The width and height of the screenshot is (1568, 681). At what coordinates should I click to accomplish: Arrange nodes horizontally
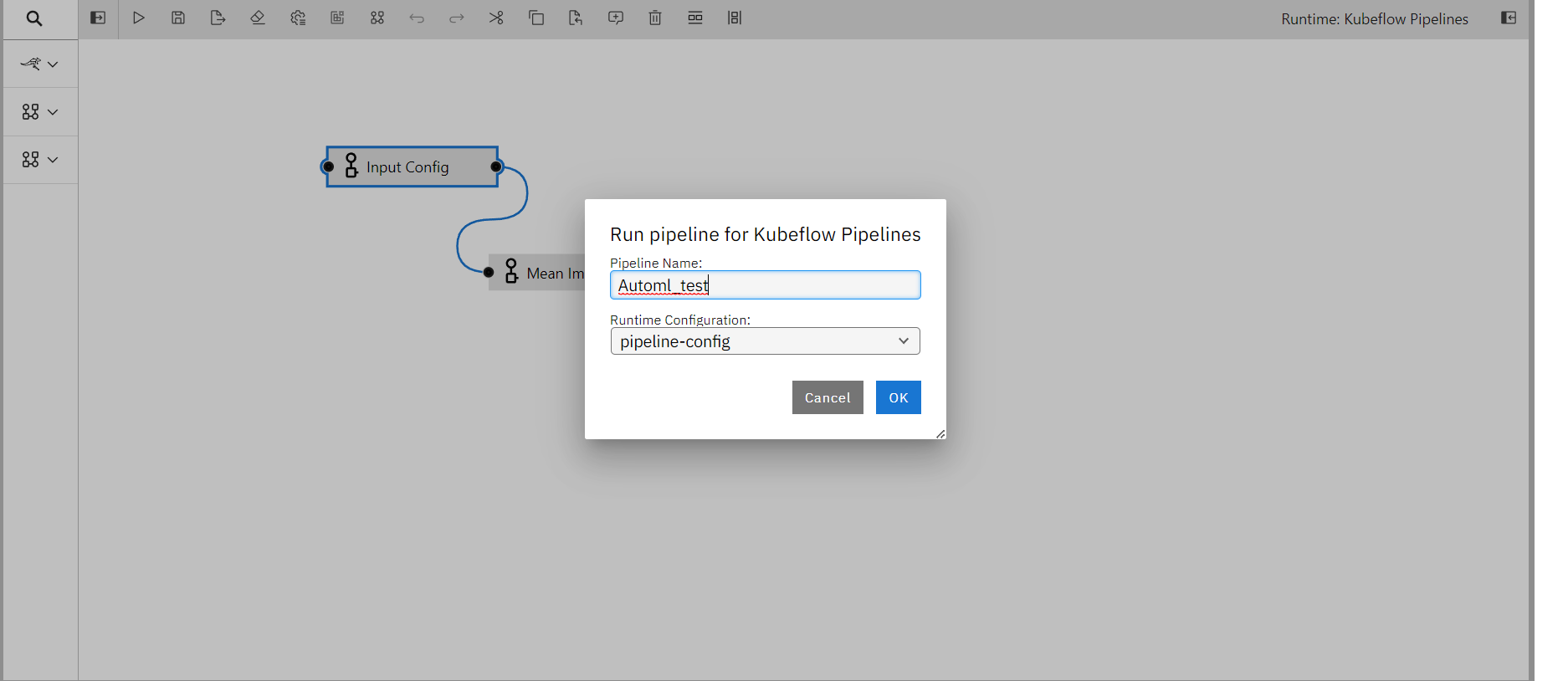695,18
